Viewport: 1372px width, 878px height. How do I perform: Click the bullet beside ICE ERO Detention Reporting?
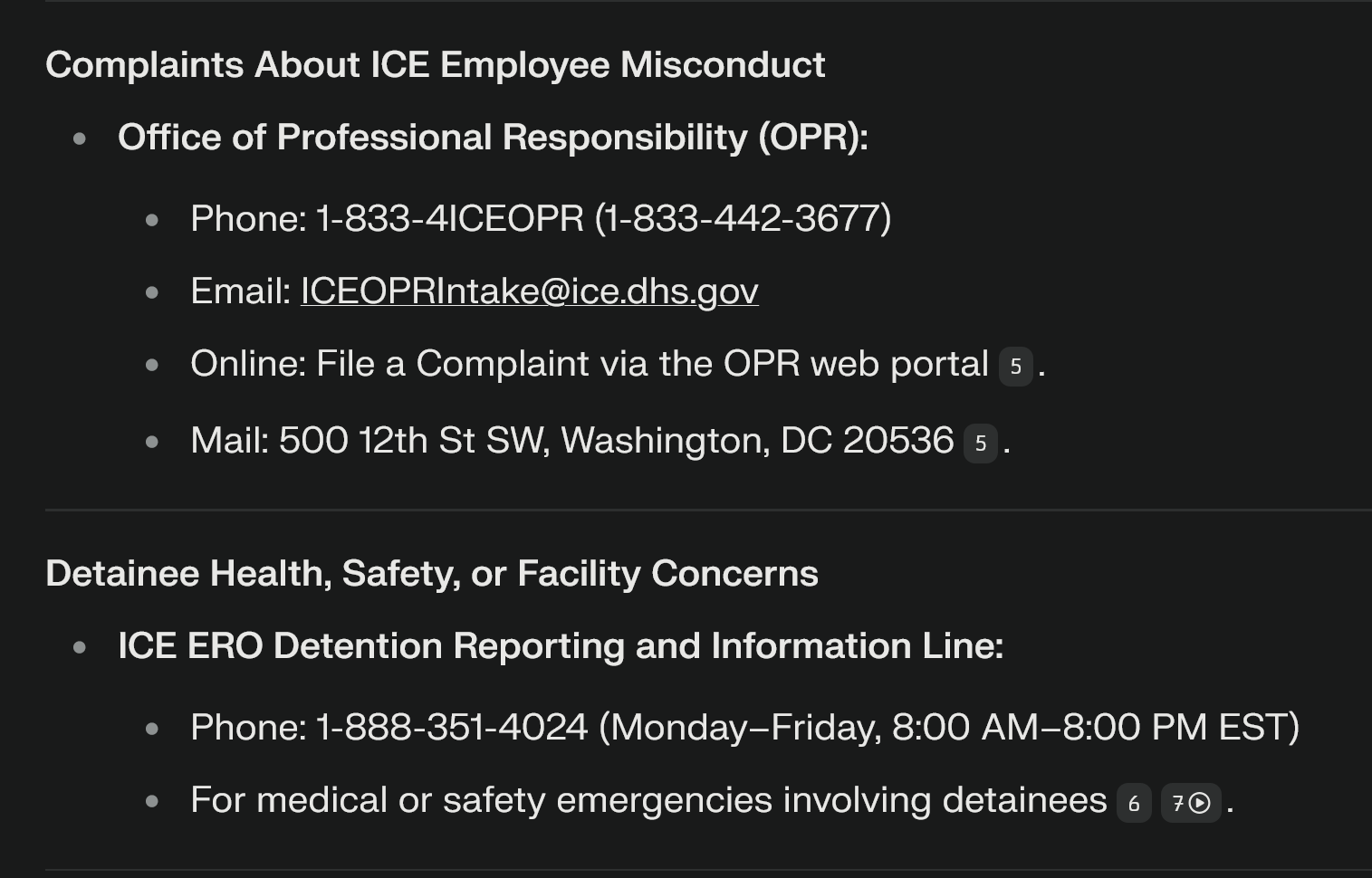tap(80, 647)
